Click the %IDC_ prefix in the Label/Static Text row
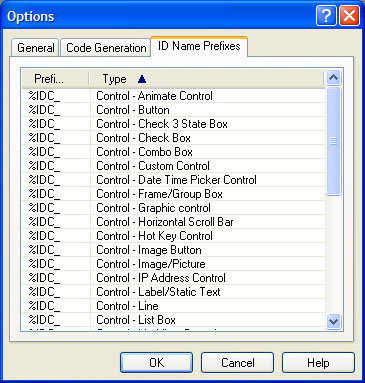The height and width of the screenshot is (383, 365). point(44,292)
